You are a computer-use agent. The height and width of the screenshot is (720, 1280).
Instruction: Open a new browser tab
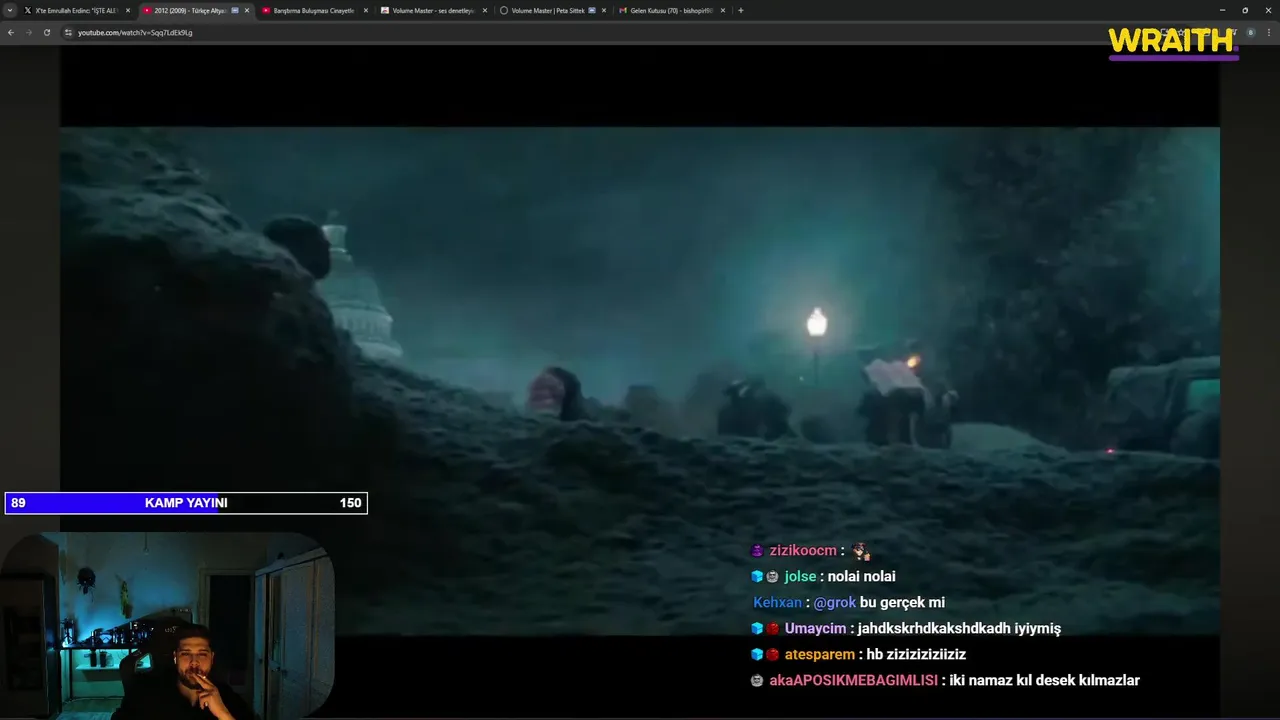(741, 10)
